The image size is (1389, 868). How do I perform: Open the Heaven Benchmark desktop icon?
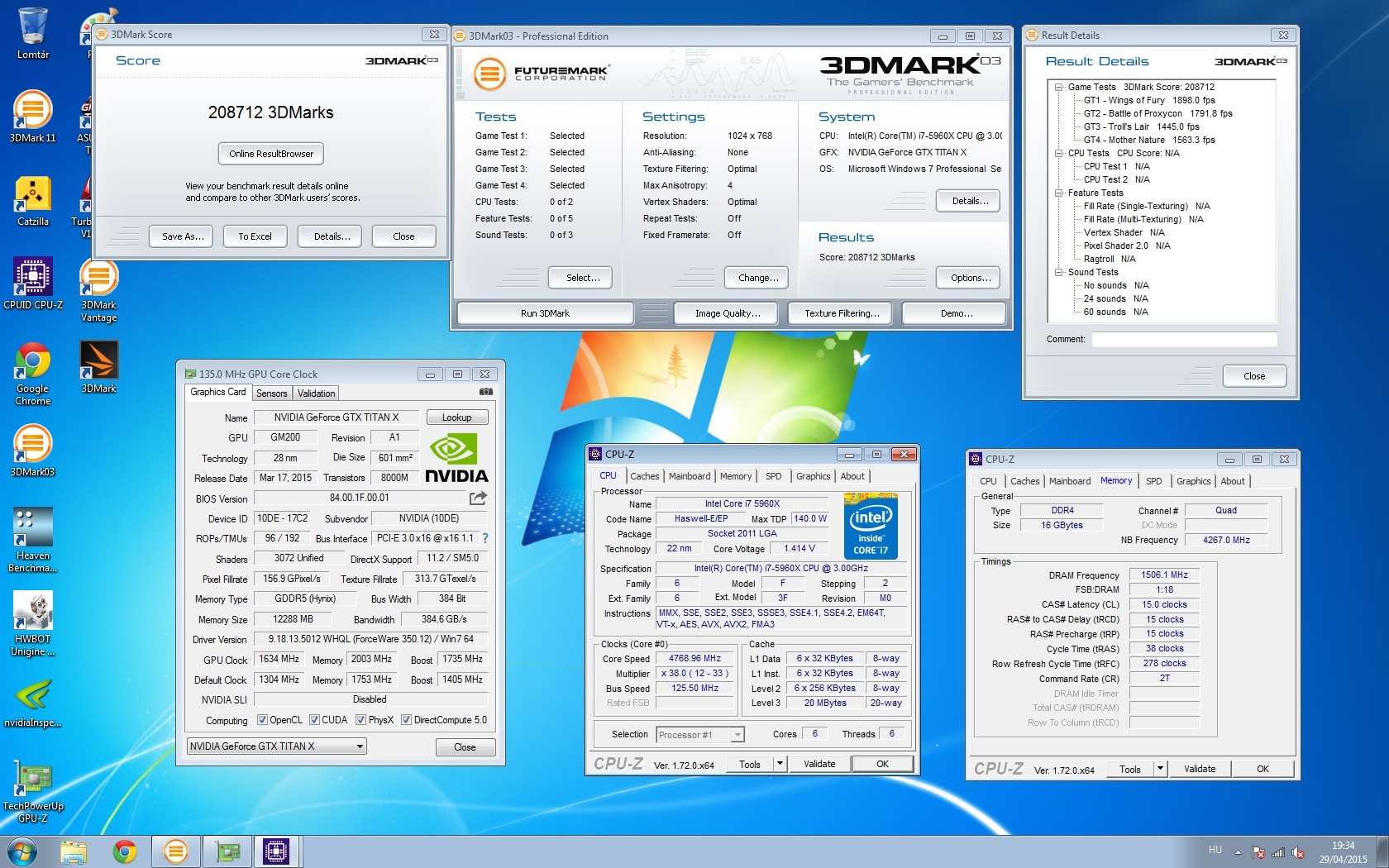tap(33, 540)
